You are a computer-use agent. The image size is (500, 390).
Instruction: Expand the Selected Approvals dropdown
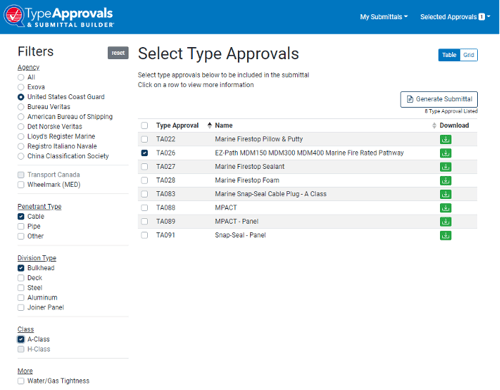(x=455, y=17)
